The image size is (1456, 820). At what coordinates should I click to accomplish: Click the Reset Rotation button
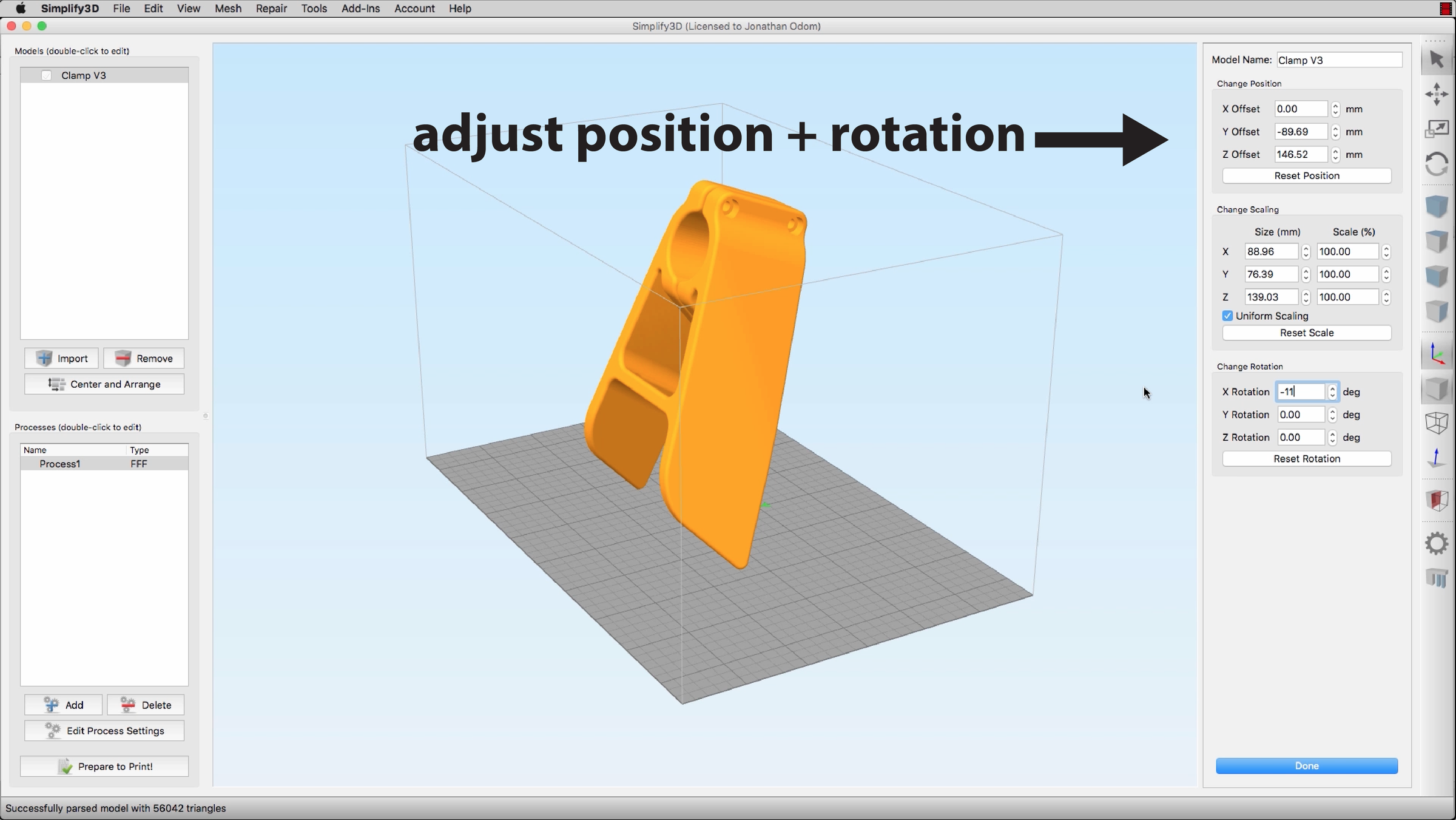pos(1306,459)
